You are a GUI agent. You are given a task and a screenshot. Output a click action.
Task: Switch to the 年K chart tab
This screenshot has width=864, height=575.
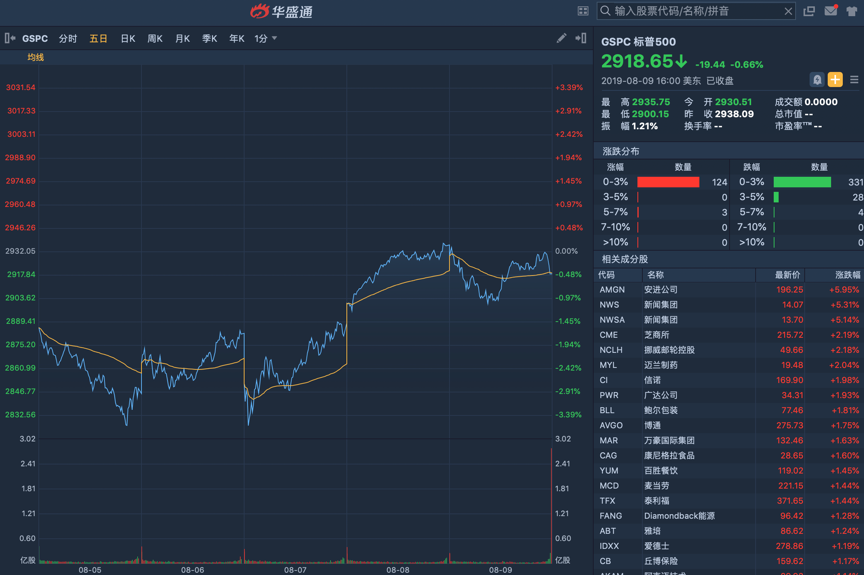point(237,39)
